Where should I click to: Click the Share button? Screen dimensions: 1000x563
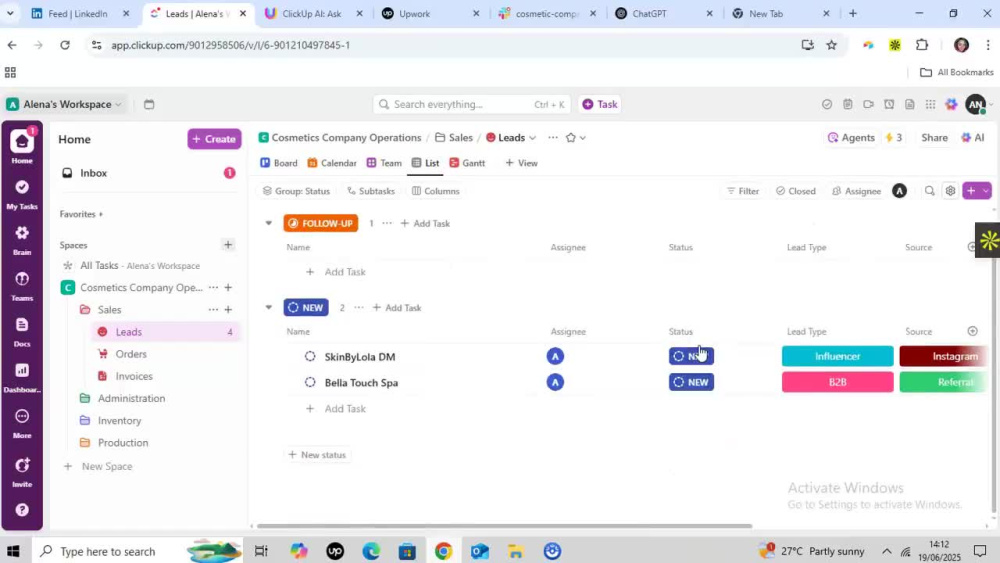pyautogui.click(x=934, y=138)
